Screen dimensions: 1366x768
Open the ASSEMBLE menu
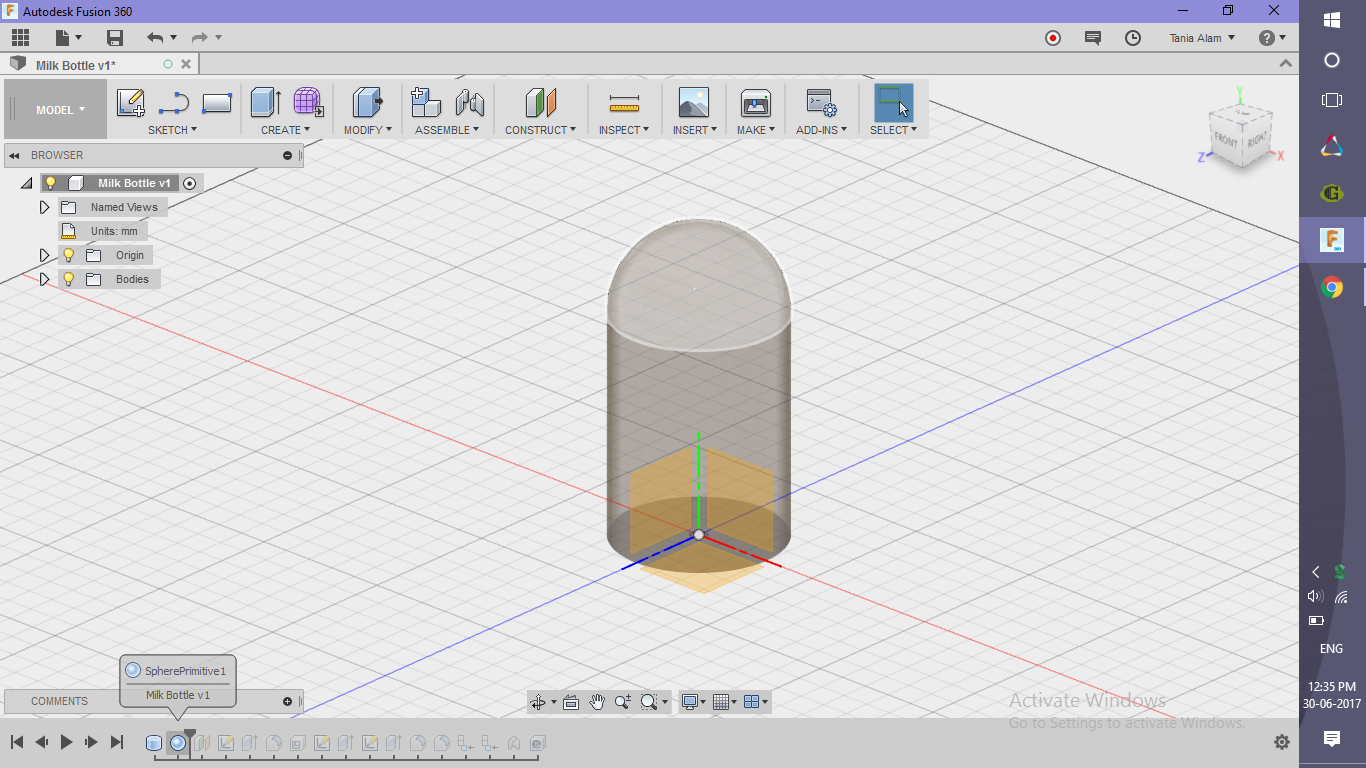point(447,130)
